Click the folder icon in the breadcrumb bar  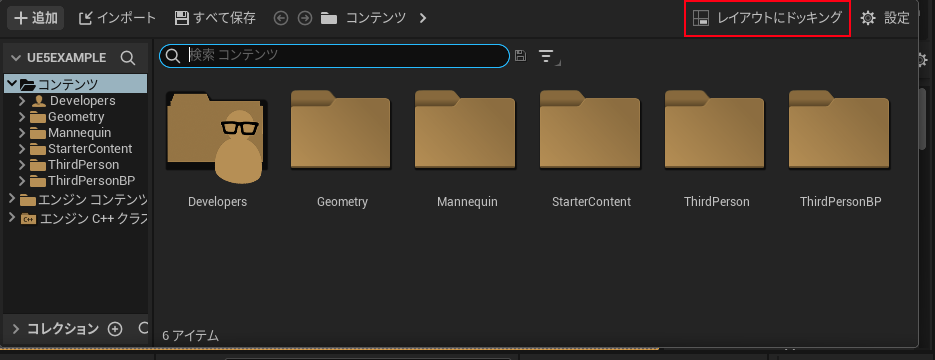tap(329, 18)
